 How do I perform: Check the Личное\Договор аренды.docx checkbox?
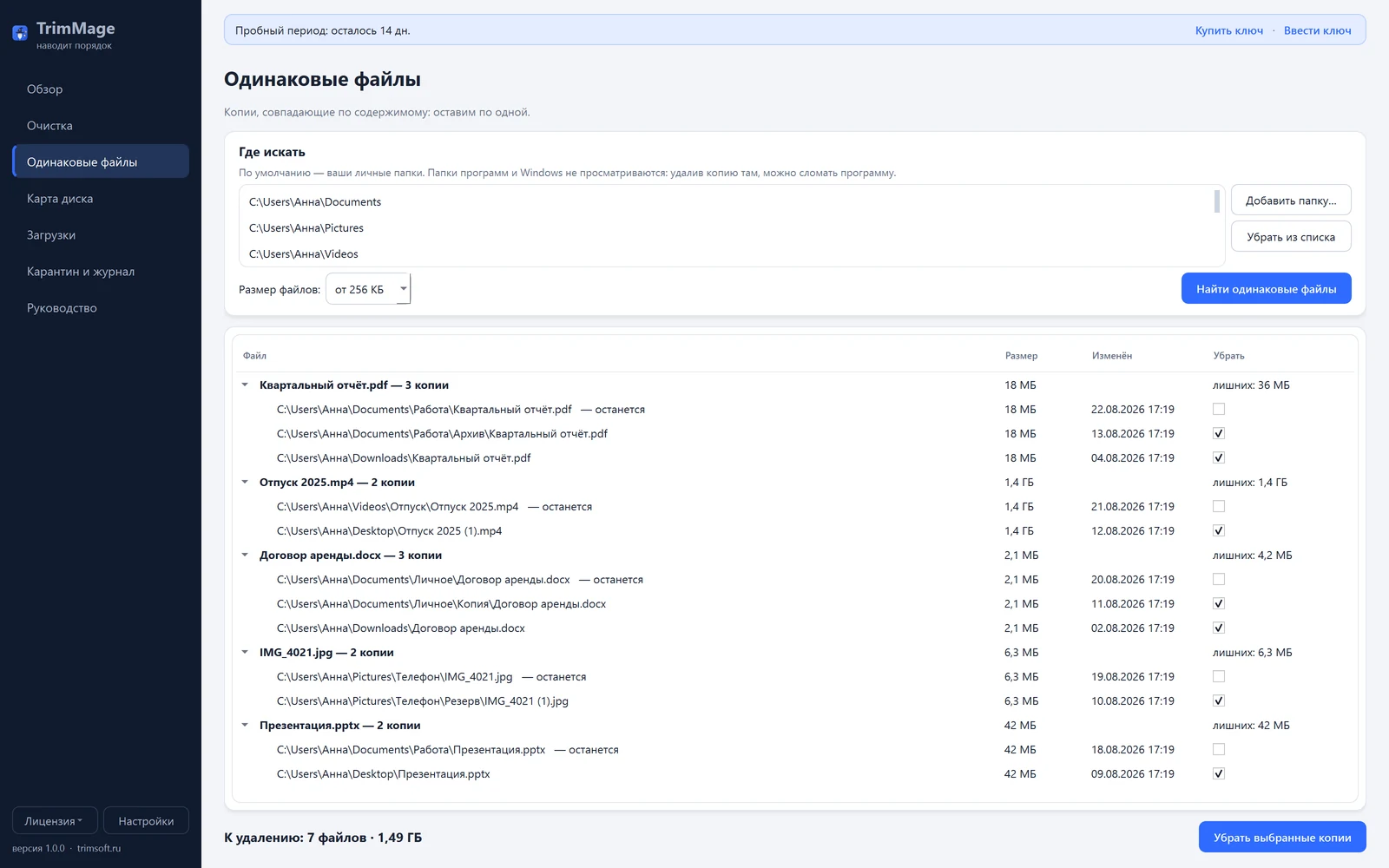pos(1219,579)
